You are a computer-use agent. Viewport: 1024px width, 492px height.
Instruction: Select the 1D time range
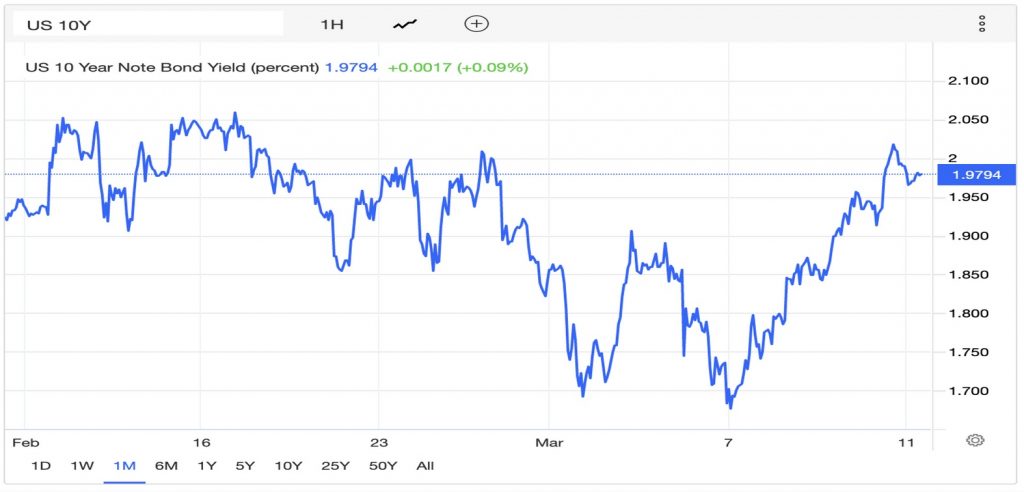[42, 465]
